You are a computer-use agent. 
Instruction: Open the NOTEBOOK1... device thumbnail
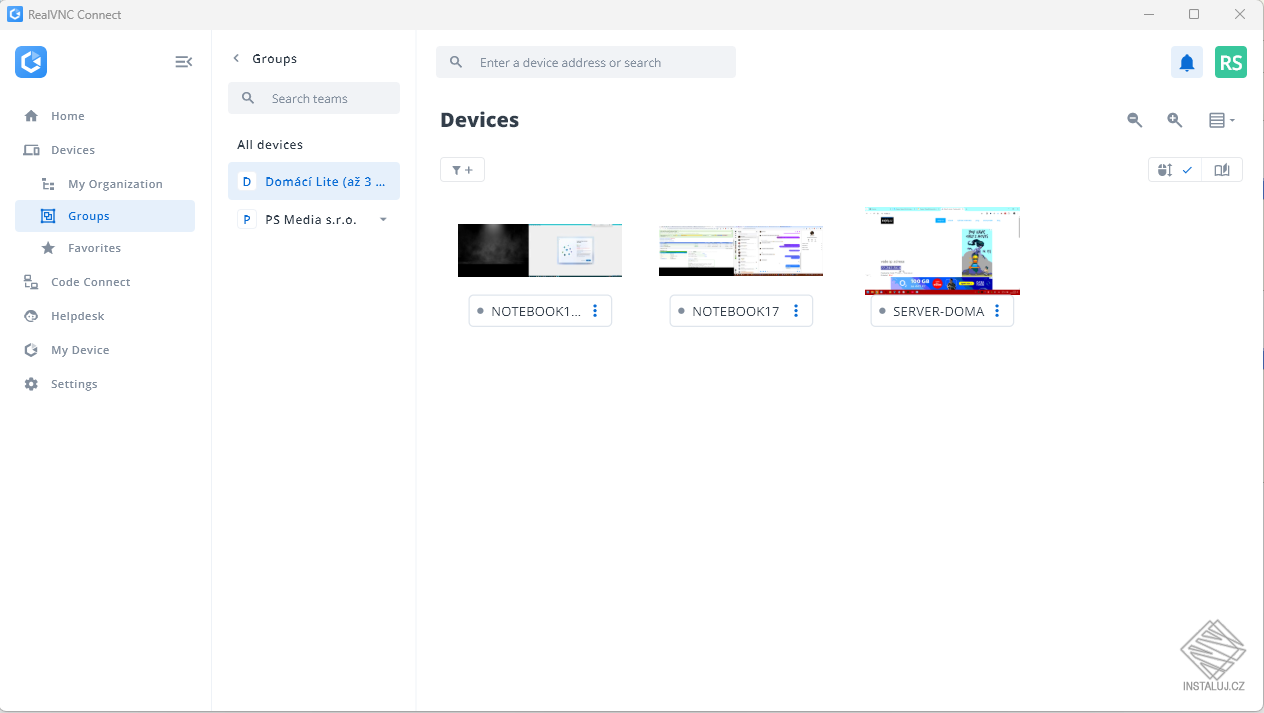(540, 250)
